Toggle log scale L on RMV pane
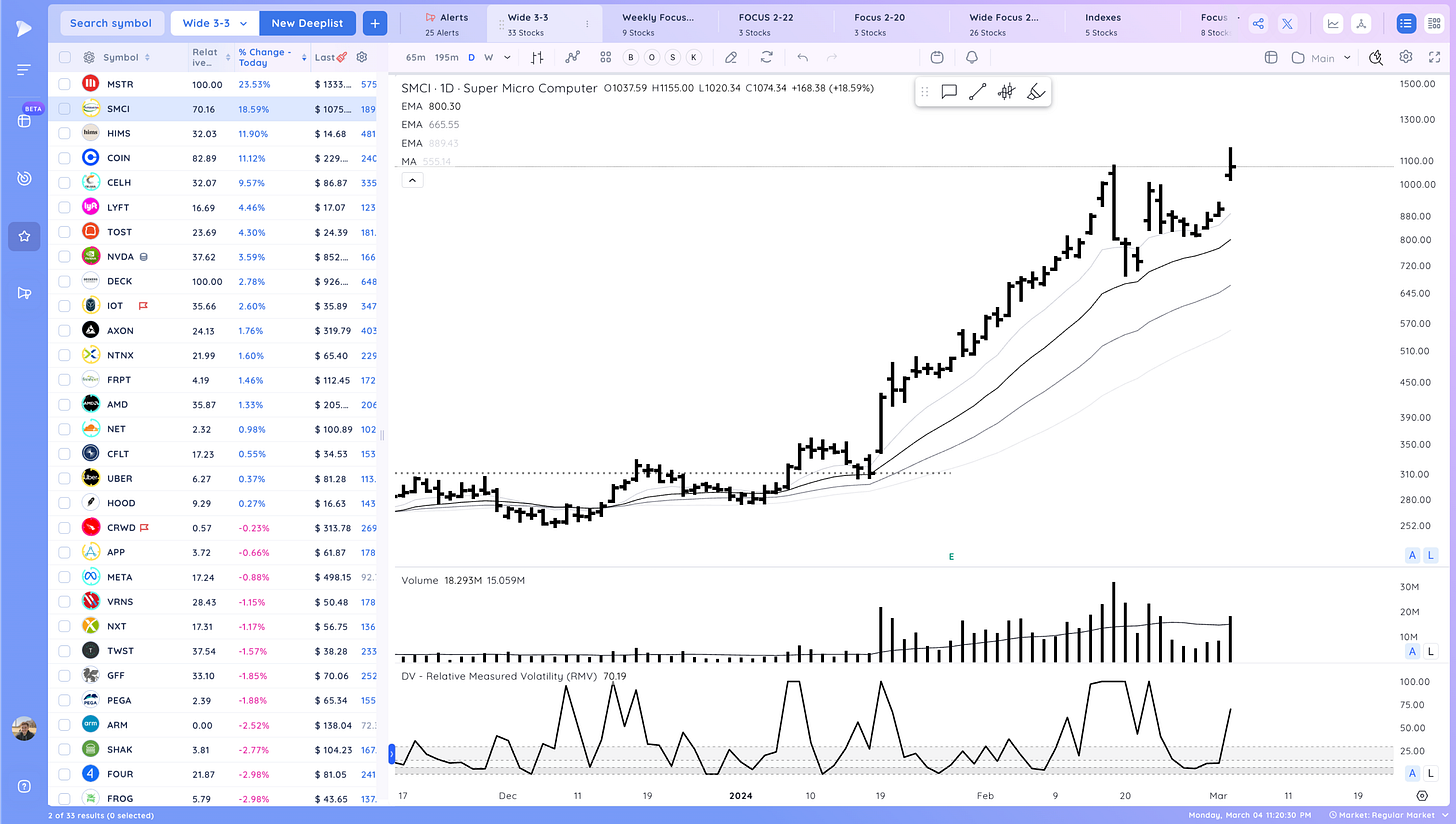The height and width of the screenshot is (824, 1456). click(1431, 773)
